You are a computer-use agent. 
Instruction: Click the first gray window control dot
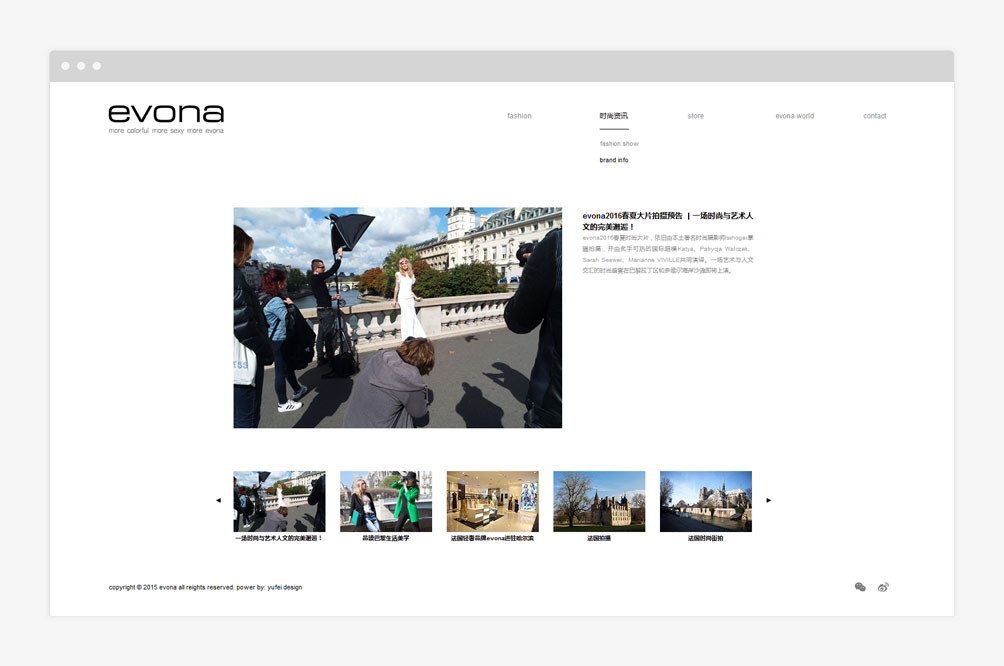pos(65,66)
